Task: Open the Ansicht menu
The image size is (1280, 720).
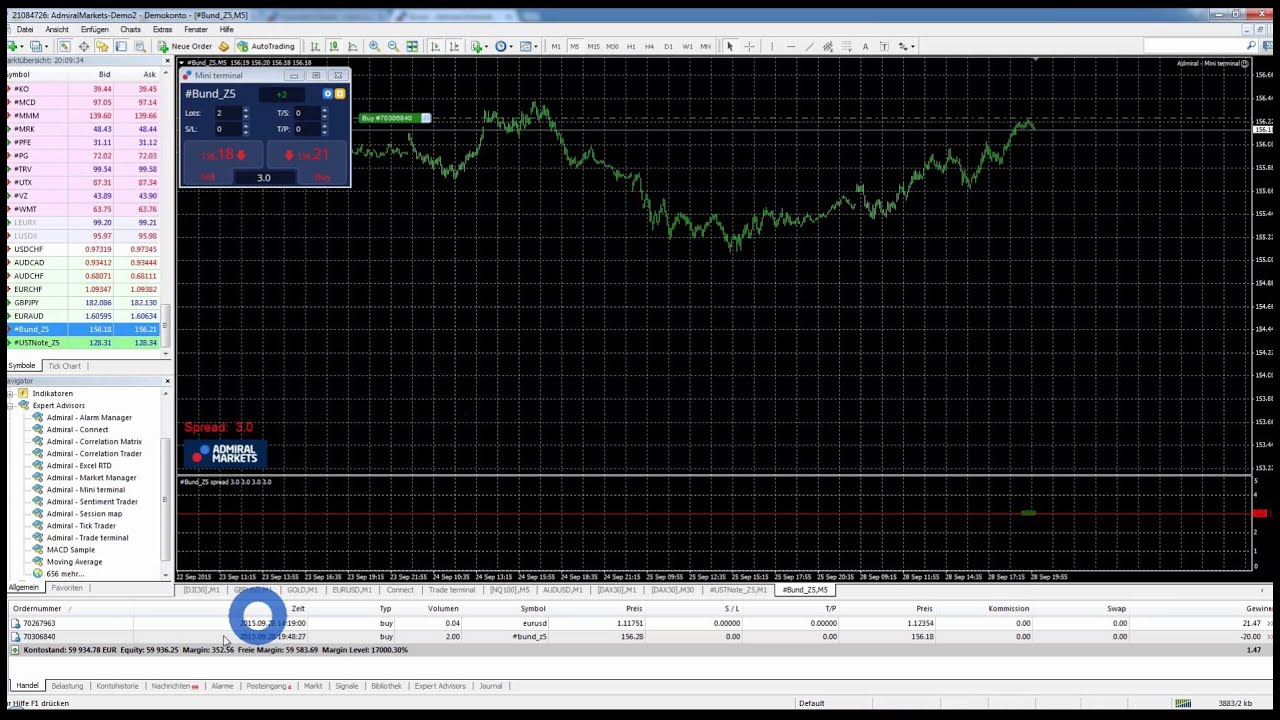Action: coord(57,29)
